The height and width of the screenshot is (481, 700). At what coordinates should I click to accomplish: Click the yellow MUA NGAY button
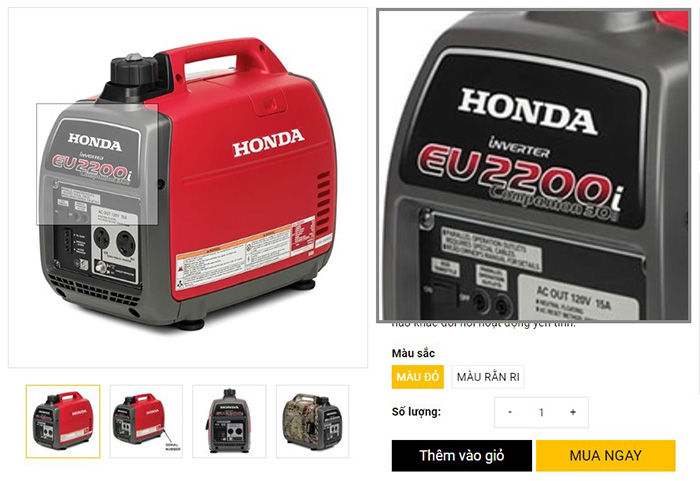click(x=606, y=456)
